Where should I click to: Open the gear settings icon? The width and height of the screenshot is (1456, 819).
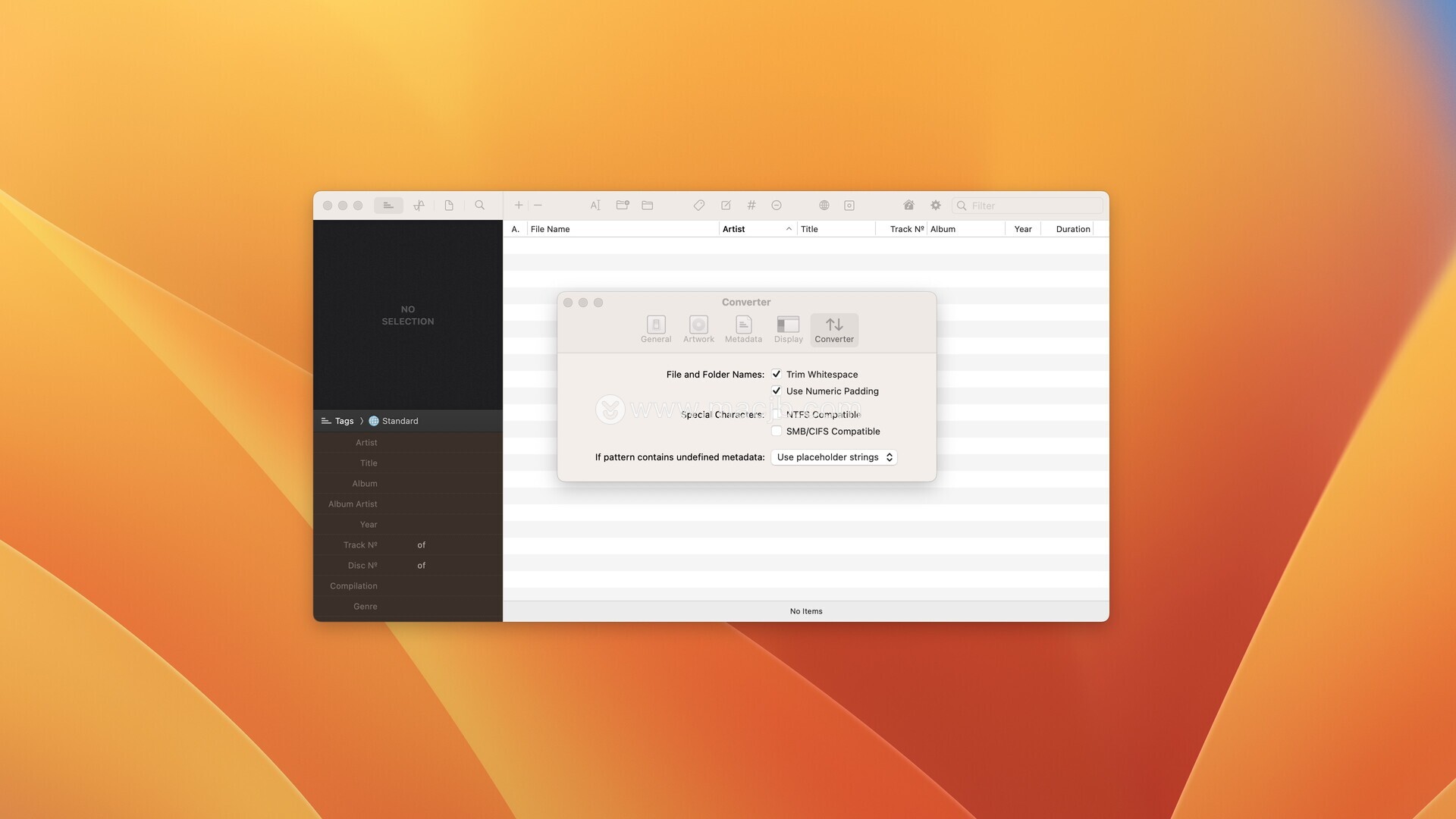click(x=936, y=206)
